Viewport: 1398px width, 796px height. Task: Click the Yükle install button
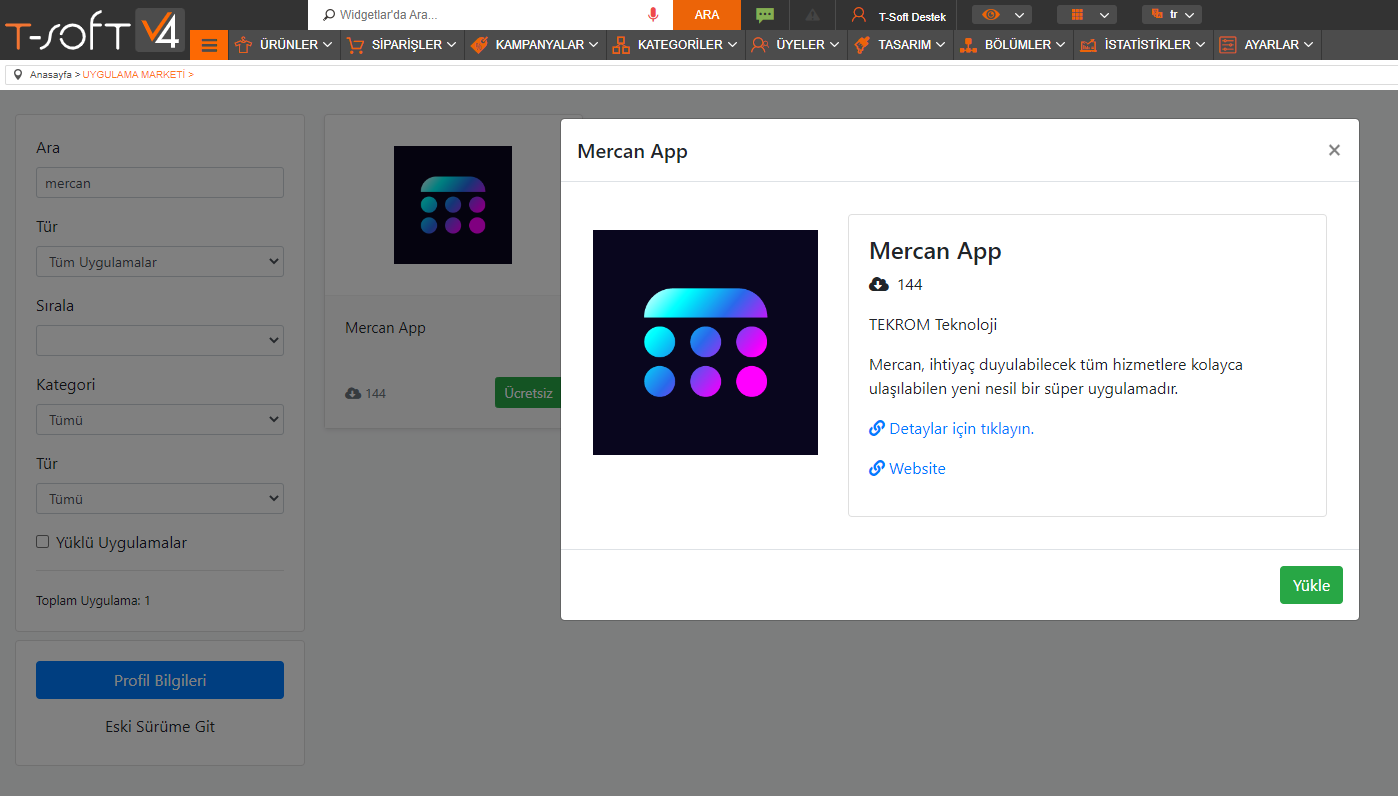point(1311,585)
